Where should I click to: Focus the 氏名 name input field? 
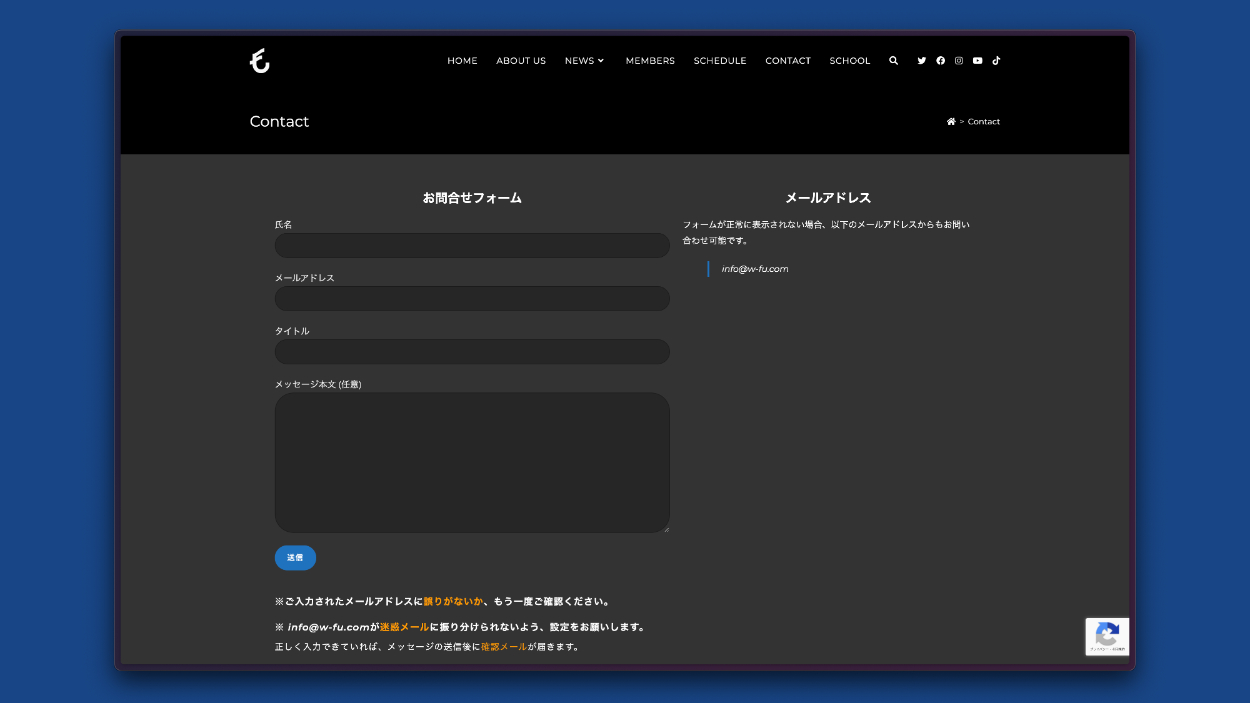[x=472, y=246]
